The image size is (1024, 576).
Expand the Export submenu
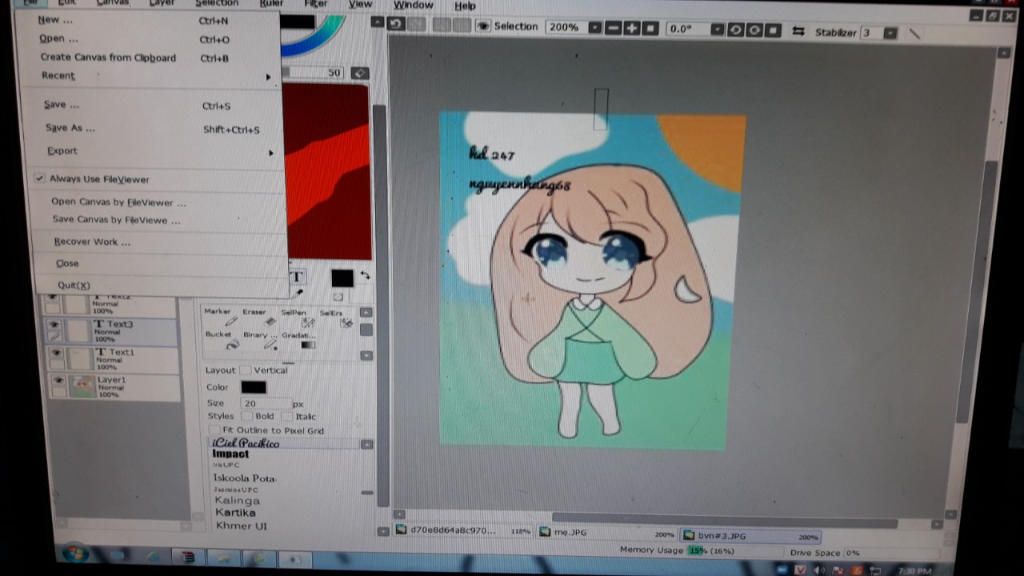point(62,151)
